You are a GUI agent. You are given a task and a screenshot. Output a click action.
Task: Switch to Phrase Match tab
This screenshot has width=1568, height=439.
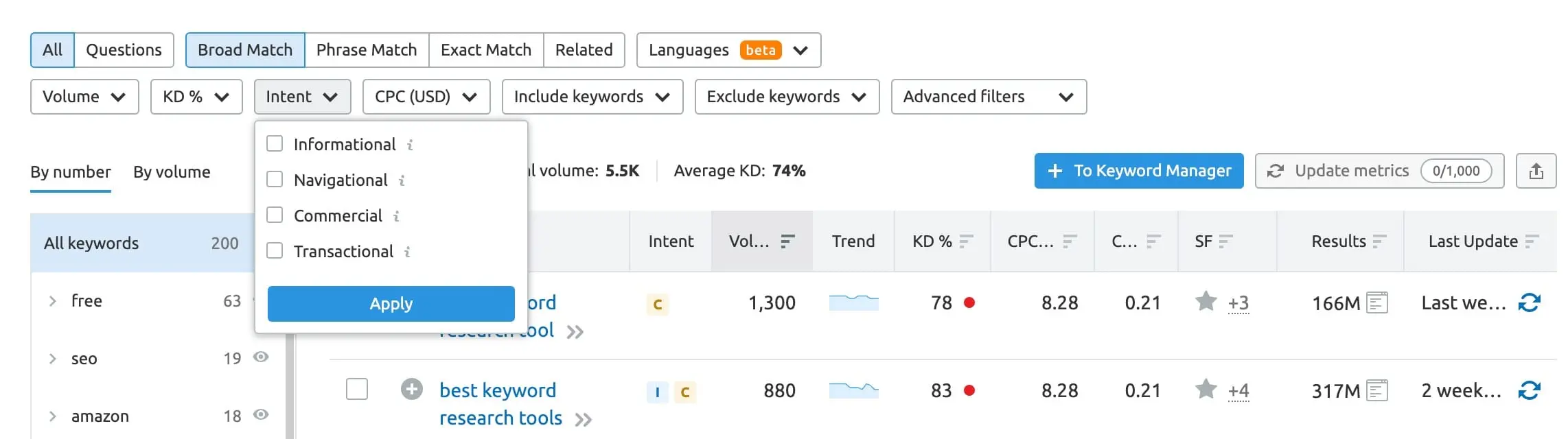[x=367, y=50]
